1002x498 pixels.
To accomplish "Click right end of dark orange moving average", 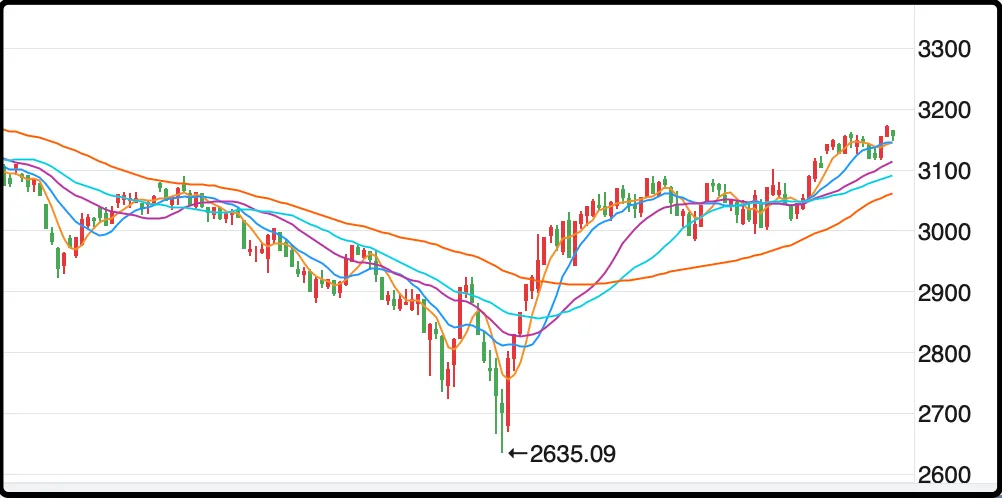I will click(891, 194).
